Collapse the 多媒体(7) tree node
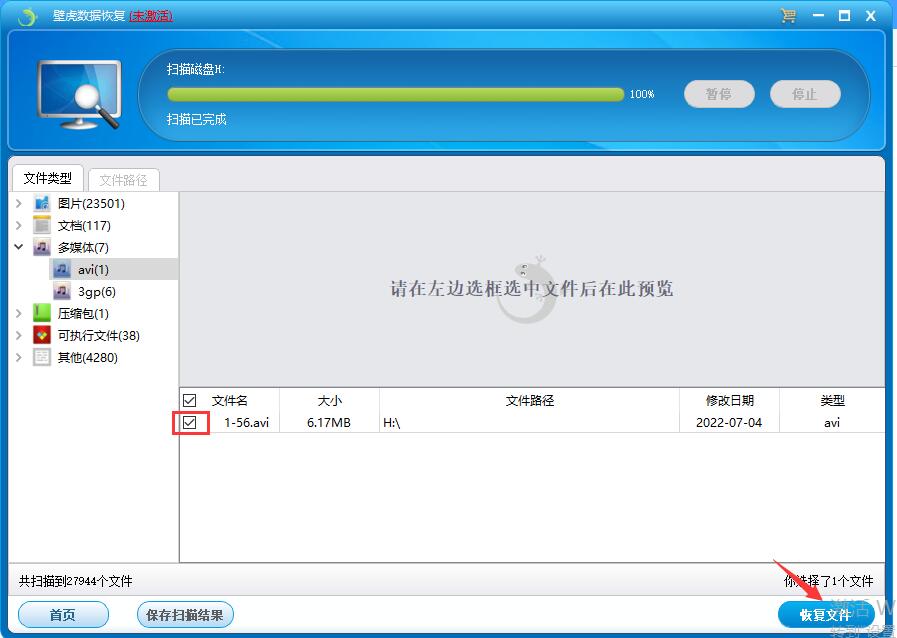 (19, 248)
